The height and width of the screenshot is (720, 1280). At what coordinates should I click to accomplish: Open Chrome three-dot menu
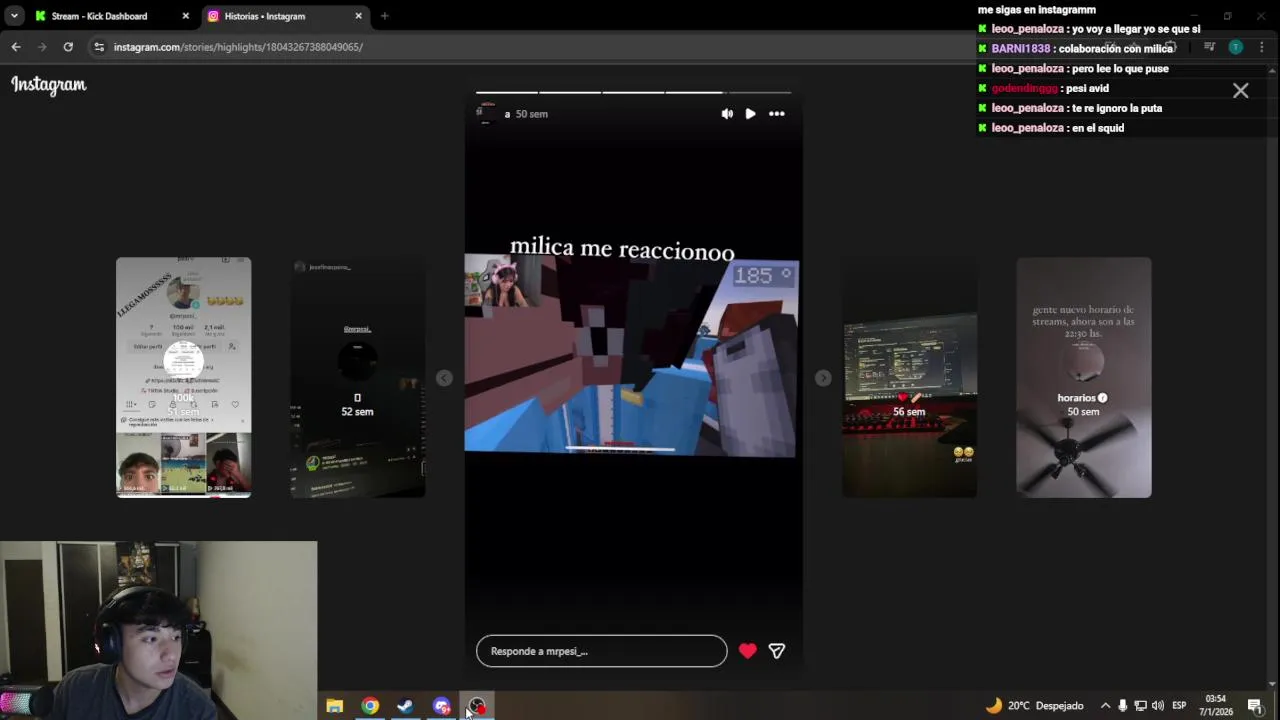coord(1262,47)
